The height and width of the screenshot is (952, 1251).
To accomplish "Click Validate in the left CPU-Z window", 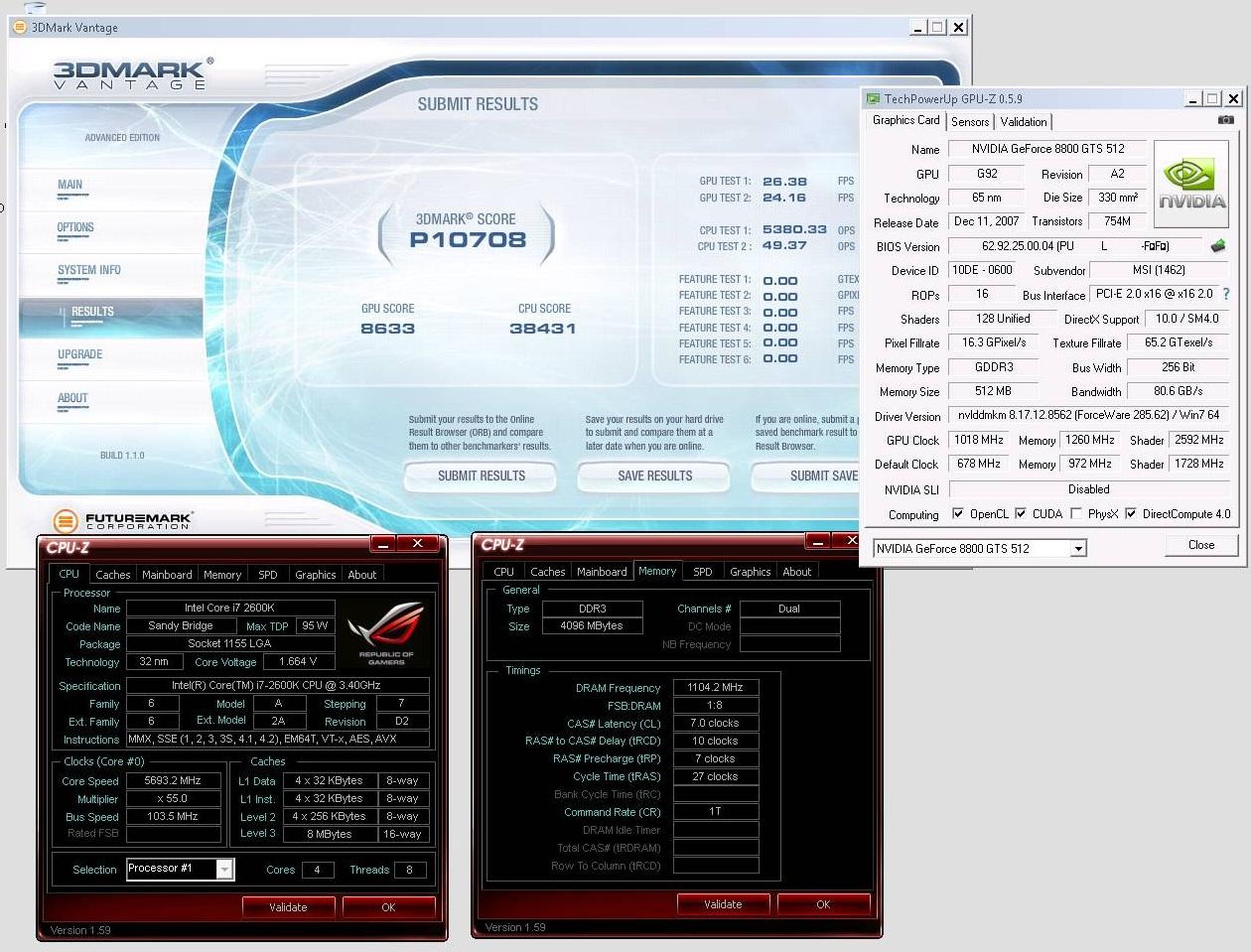I will click(x=288, y=907).
